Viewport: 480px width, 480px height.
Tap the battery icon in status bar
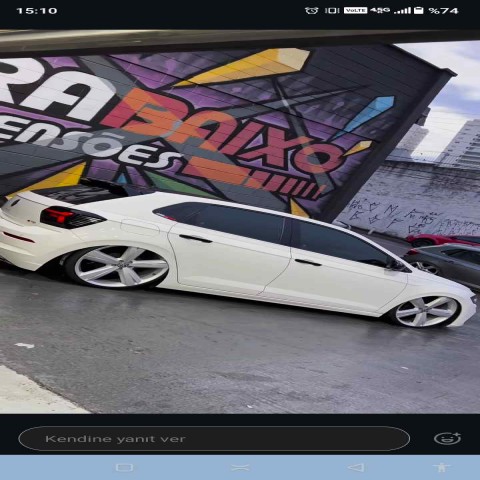point(418,11)
